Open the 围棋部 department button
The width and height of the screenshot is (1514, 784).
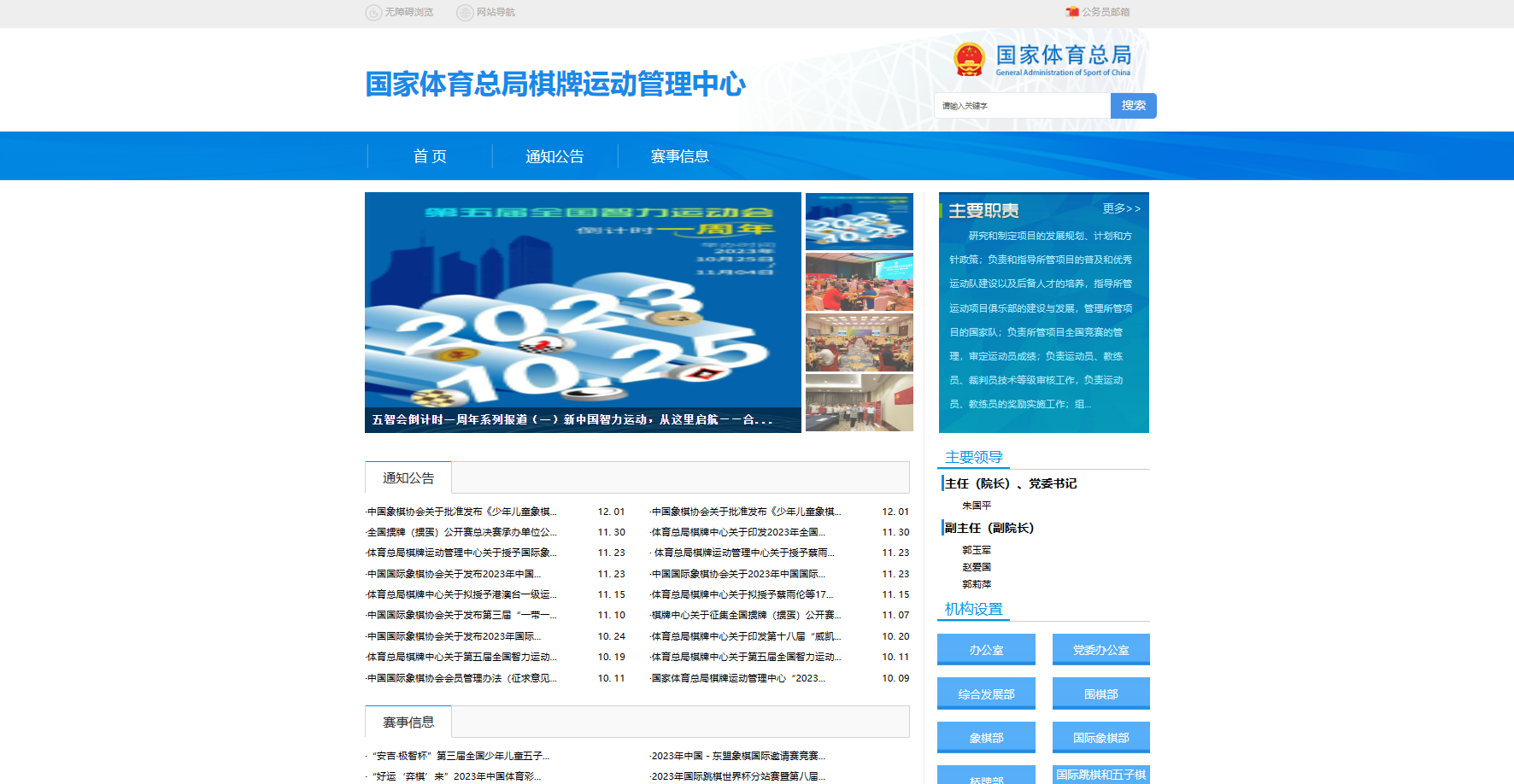tap(1100, 694)
